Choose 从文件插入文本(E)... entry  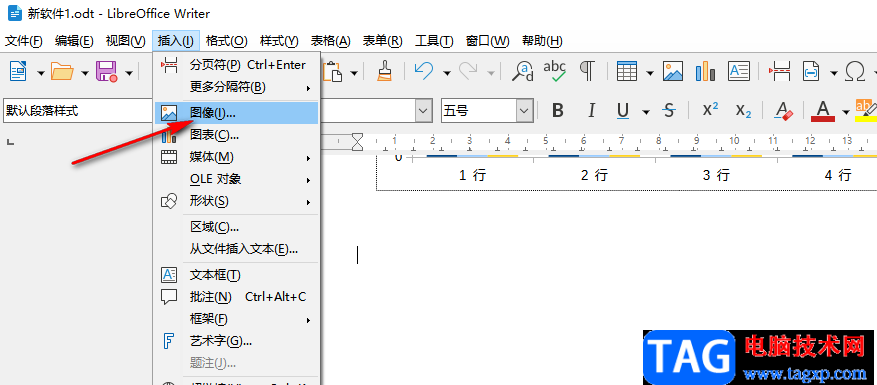click(x=236, y=249)
